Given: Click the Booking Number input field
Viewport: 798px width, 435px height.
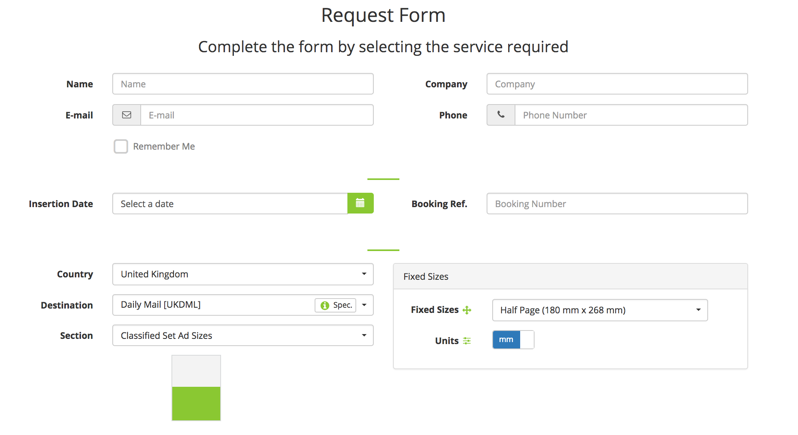Looking at the screenshot, I should click(617, 204).
